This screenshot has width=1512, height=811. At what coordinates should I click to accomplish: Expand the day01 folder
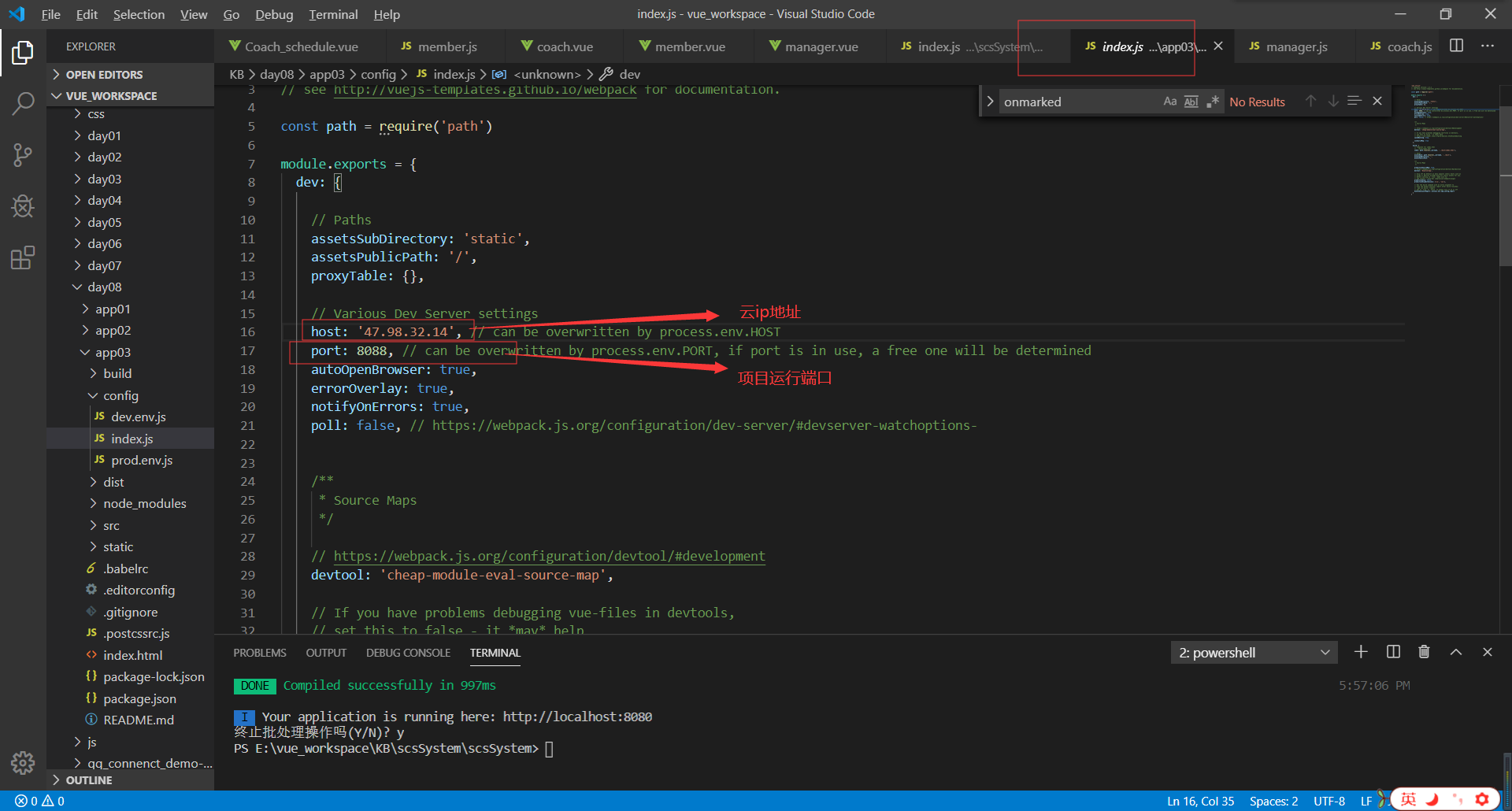(130, 135)
